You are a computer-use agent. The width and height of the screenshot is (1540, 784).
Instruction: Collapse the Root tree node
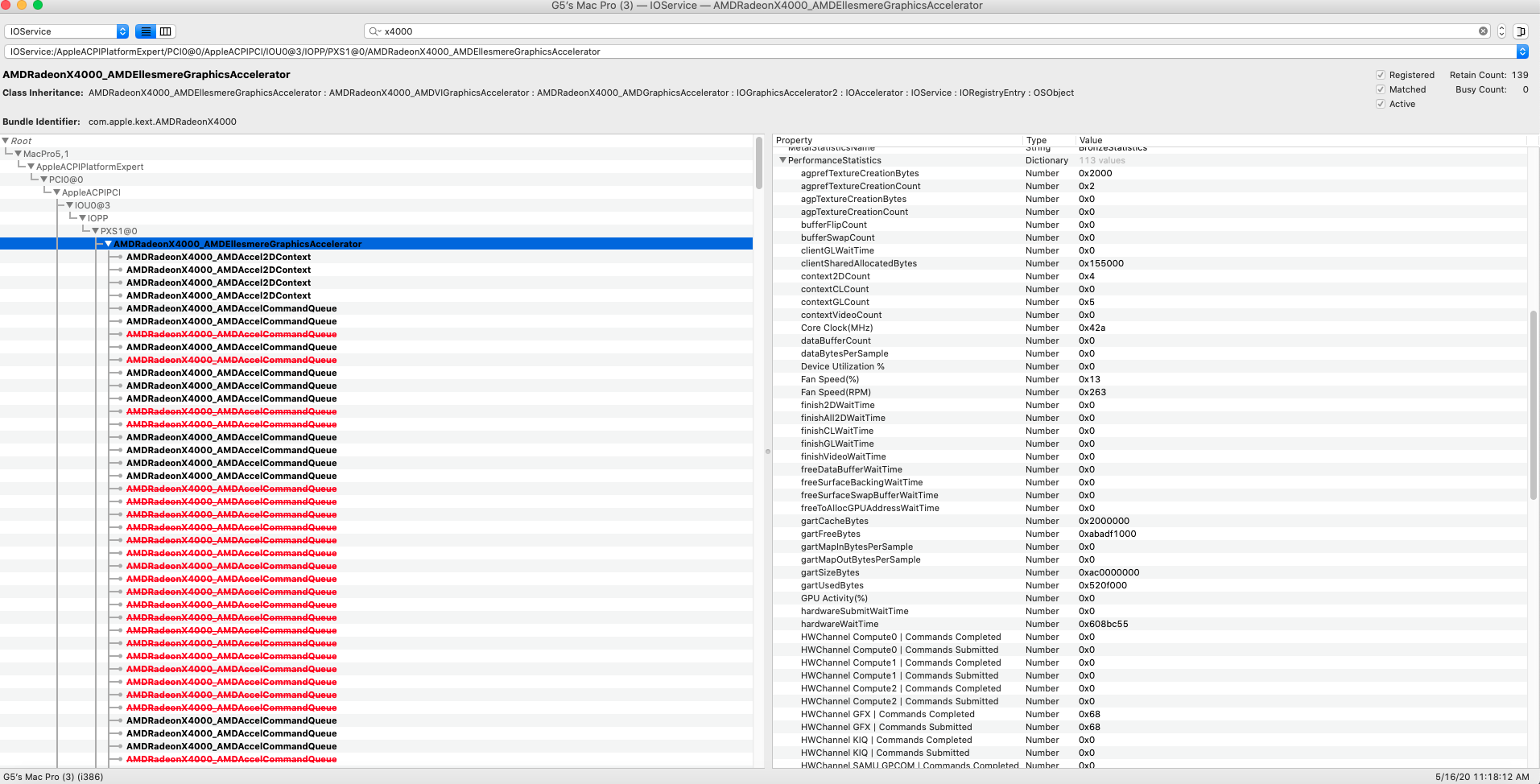pos(6,141)
